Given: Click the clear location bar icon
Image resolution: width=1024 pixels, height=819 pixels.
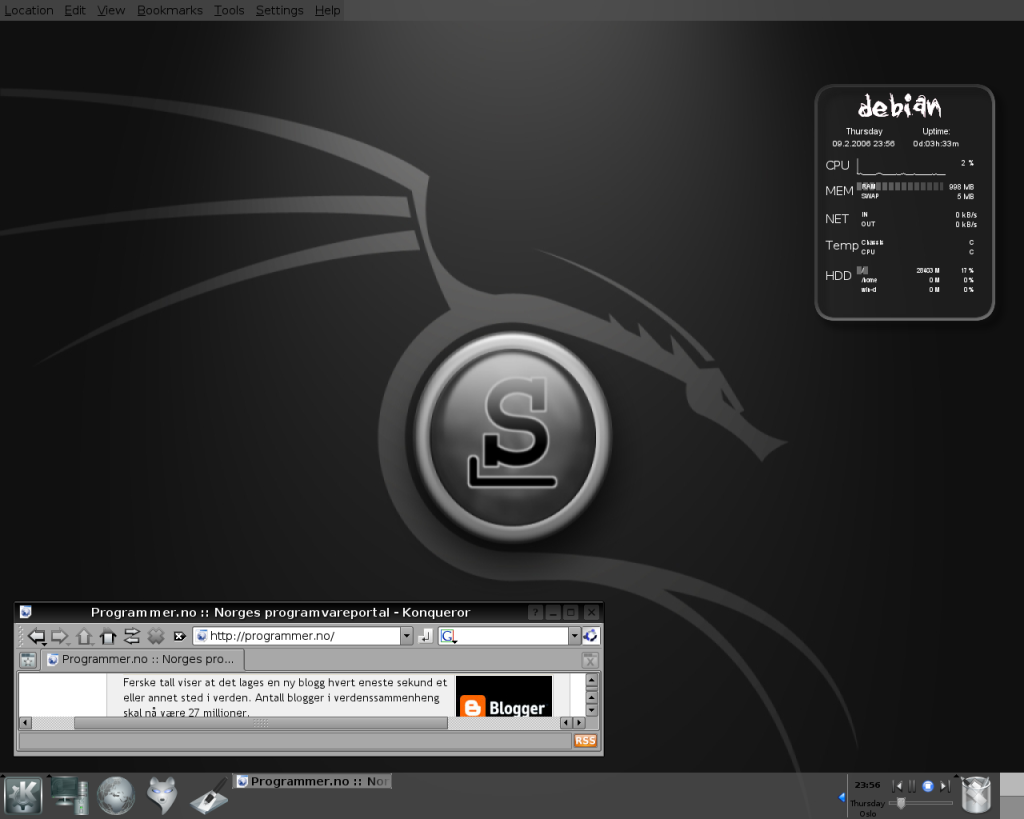Looking at the screenshot, I should pyautogui.click(x=179, y=636).
